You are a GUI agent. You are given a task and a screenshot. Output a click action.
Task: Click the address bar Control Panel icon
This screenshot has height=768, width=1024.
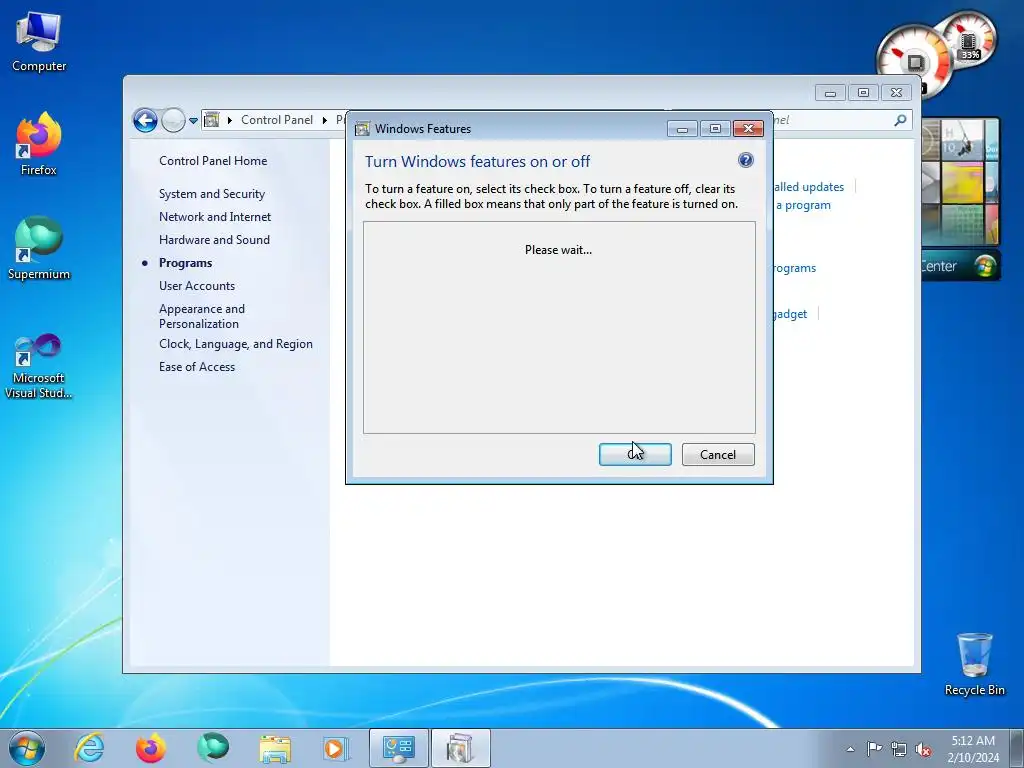click(x=212, y=120)
